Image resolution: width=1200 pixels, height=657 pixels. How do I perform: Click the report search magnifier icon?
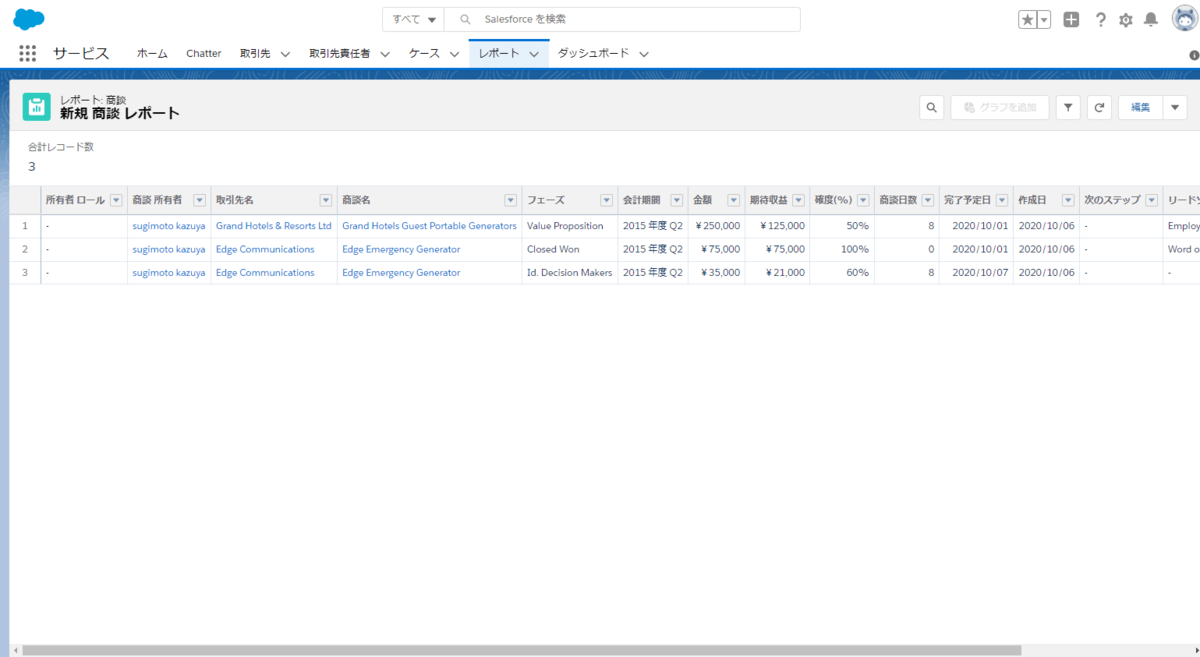tap(931, 108)
